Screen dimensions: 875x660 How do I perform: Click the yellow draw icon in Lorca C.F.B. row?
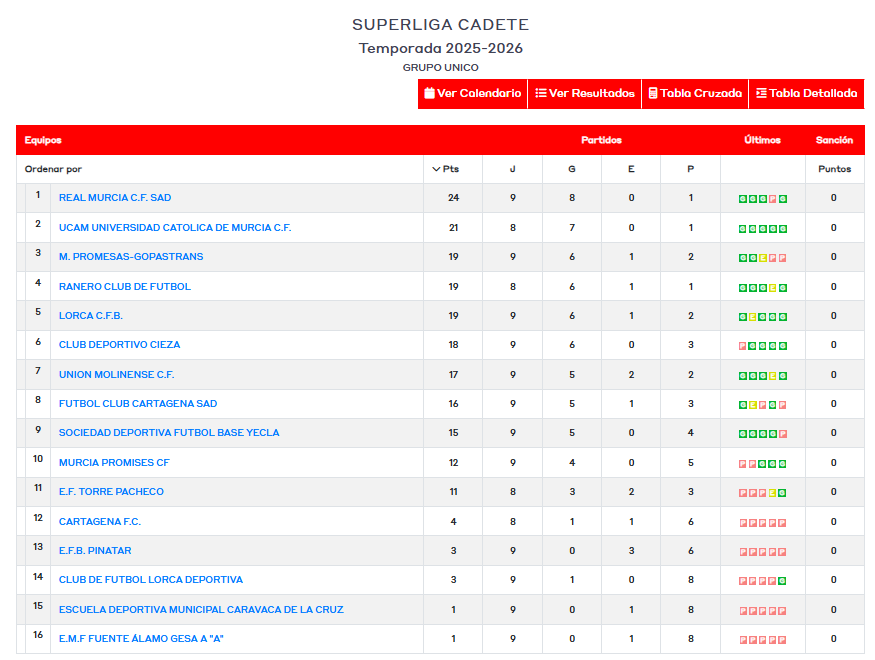coord(753,317)
